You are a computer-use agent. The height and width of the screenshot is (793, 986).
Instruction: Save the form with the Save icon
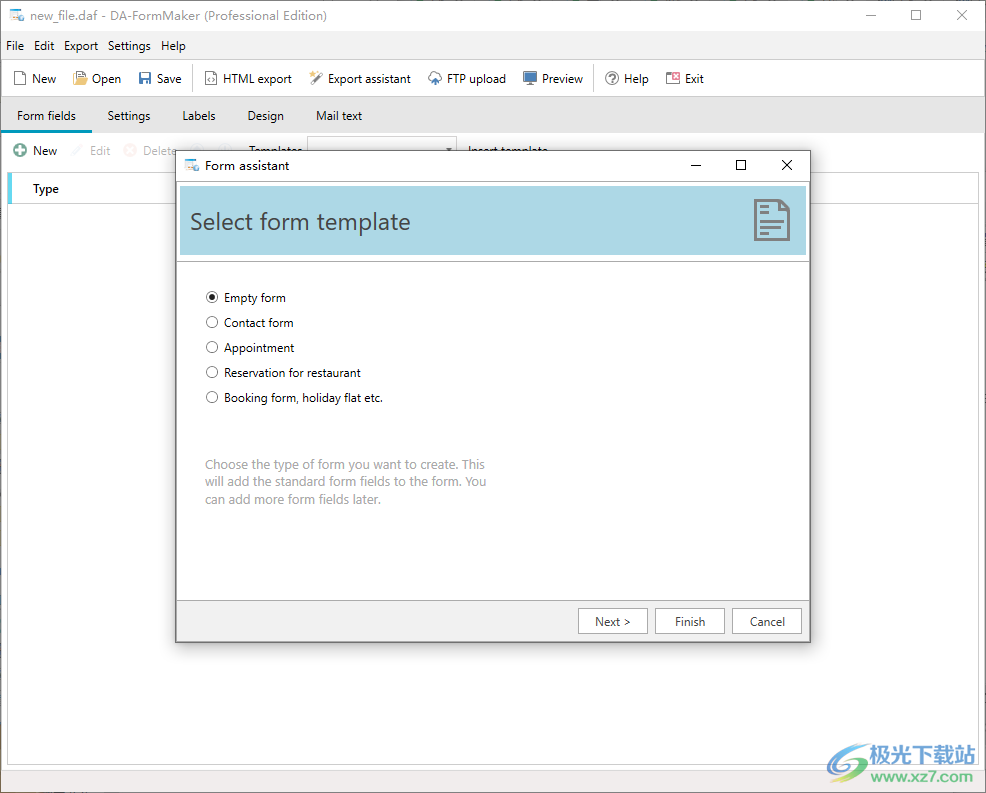pos(145,79)
